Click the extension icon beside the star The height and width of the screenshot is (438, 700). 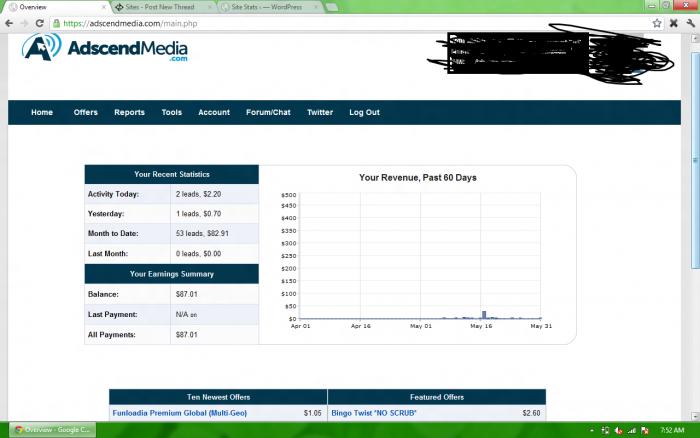pos(674,23)
